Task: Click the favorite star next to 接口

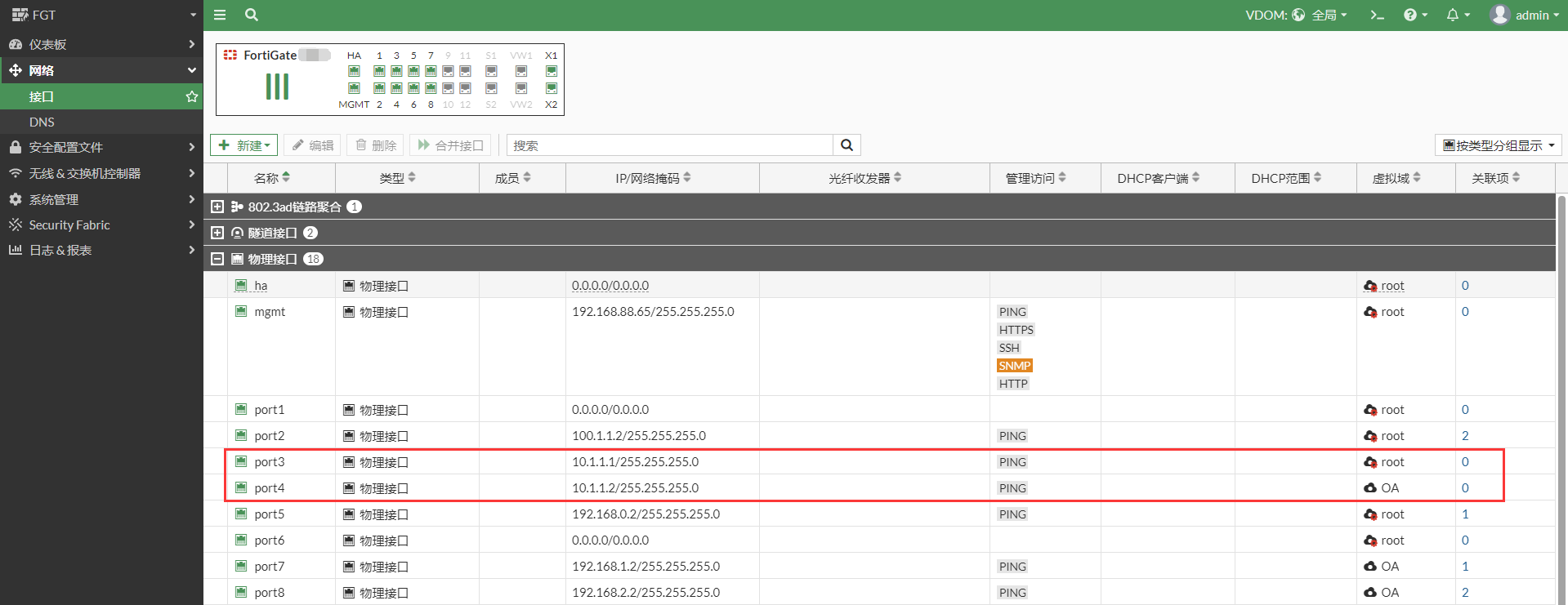Action: tap(192, 96)
